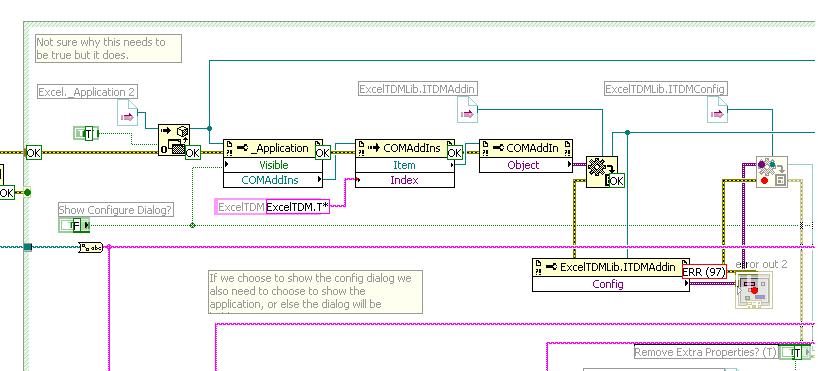
Task: Select the error out 2 indicator icon
Action: click(x=753, y=290)
